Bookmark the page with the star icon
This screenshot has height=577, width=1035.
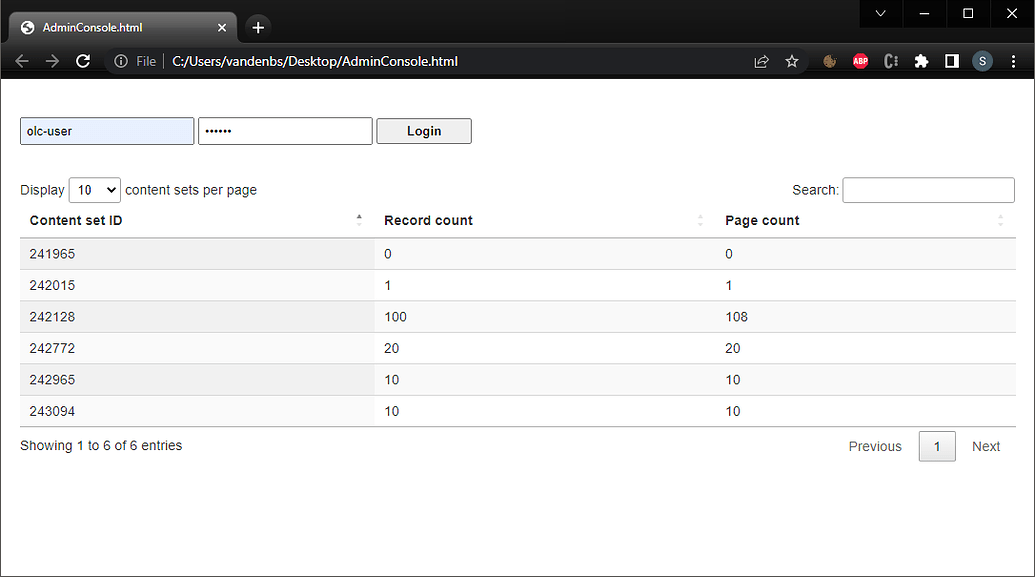coord(791,61)
